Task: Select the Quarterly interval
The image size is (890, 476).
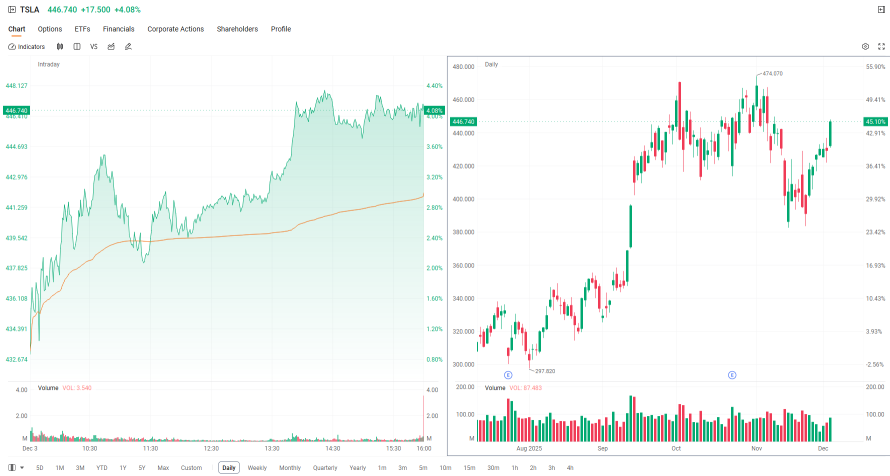Action: coord(325,468)
